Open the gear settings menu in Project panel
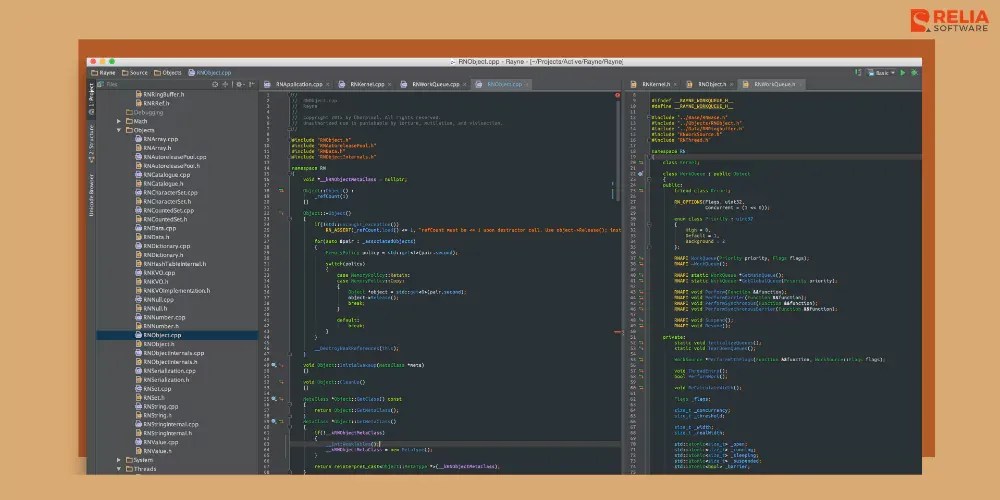The image size is (1000, 500). click(x=240, y=84)
